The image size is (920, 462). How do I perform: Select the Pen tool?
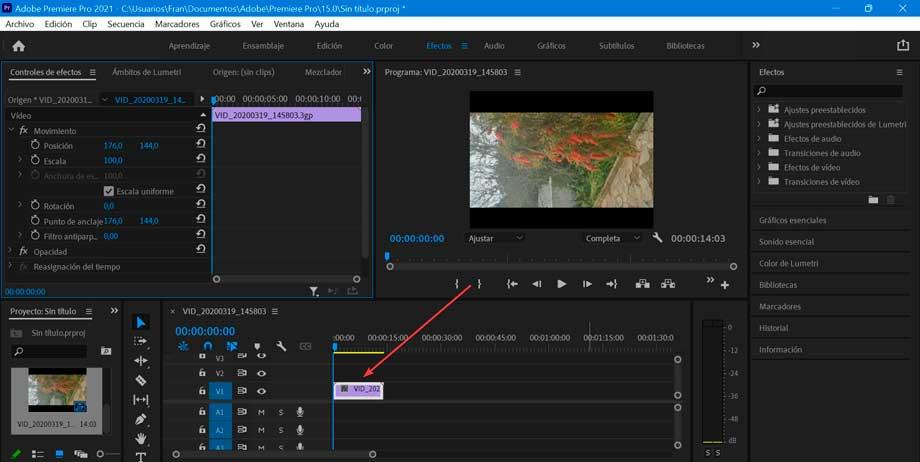tap(141, 419)
